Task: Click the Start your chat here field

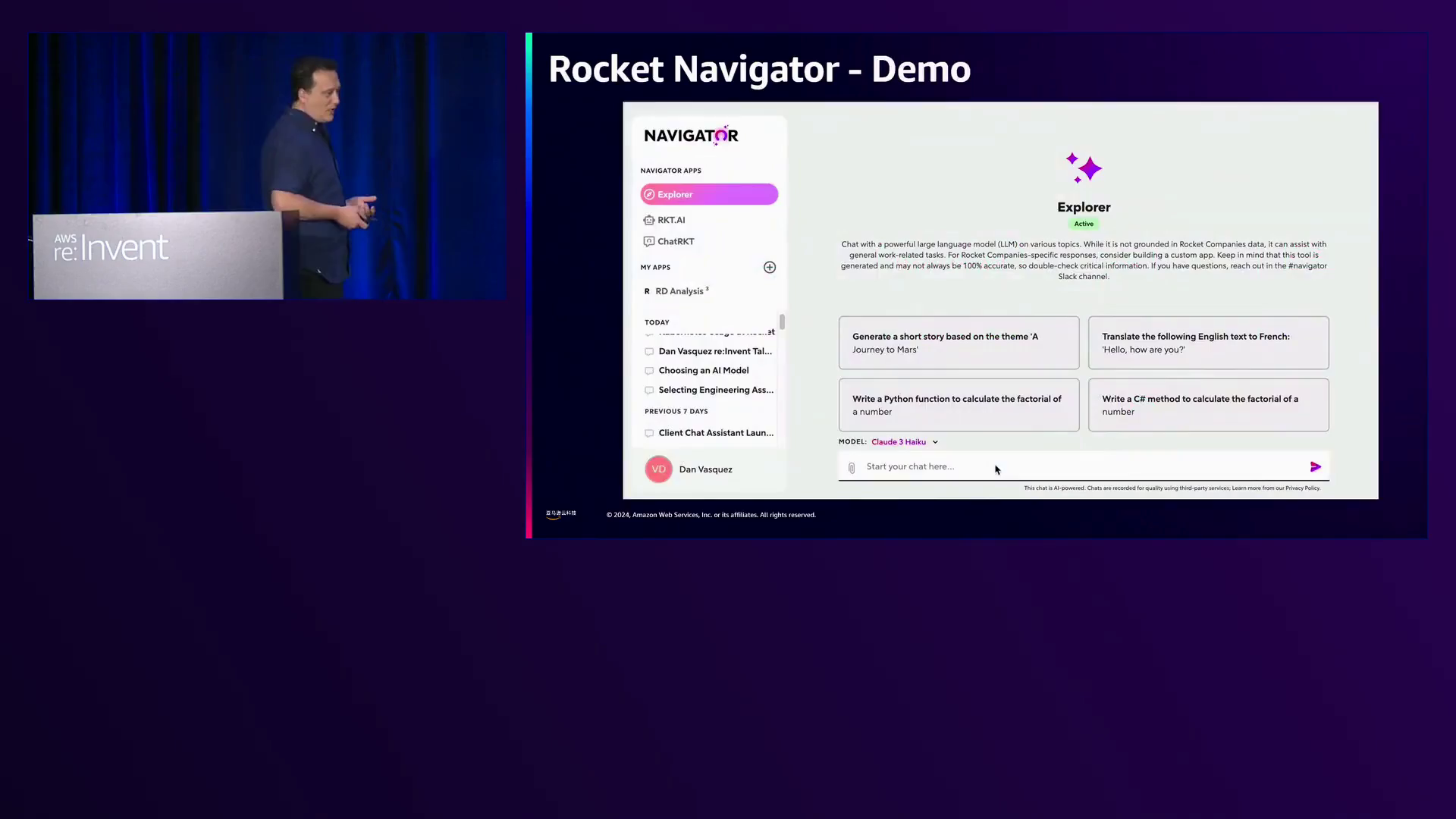Action: pyautogui.click(x=1077, y=466)
